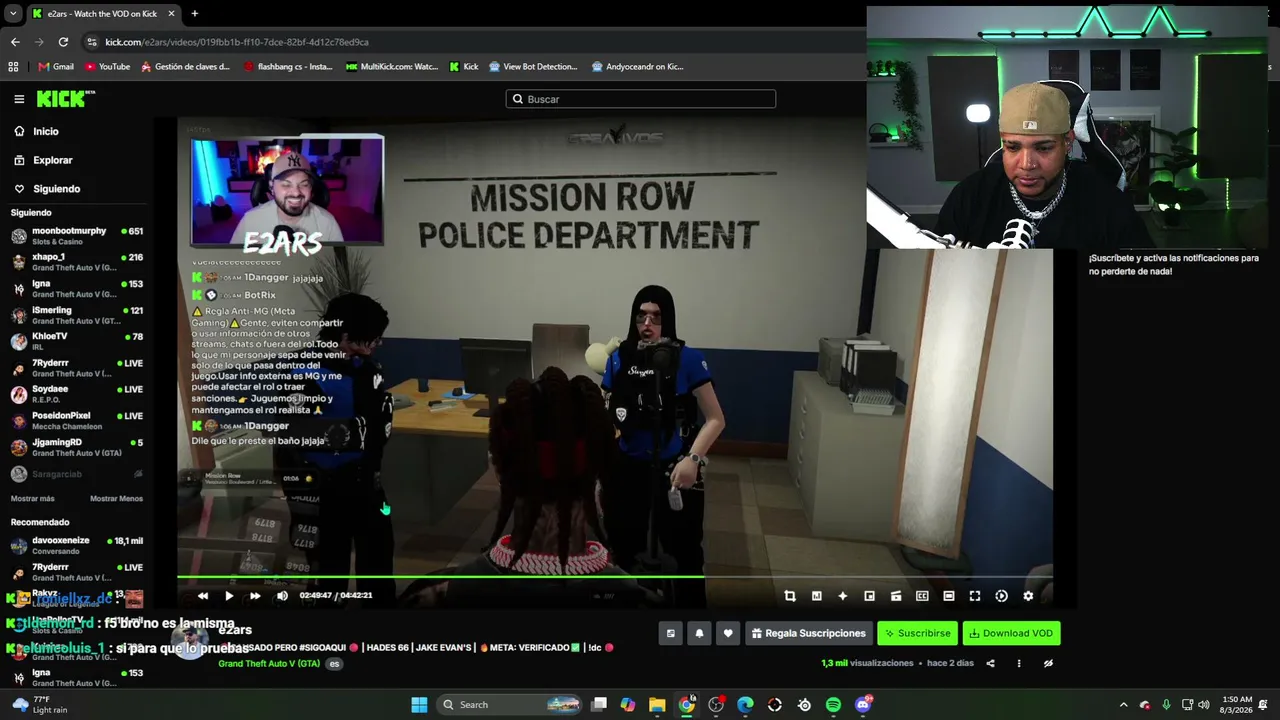Open Windows Start menu
The image size is (1280, 720).
pos(419,705)
